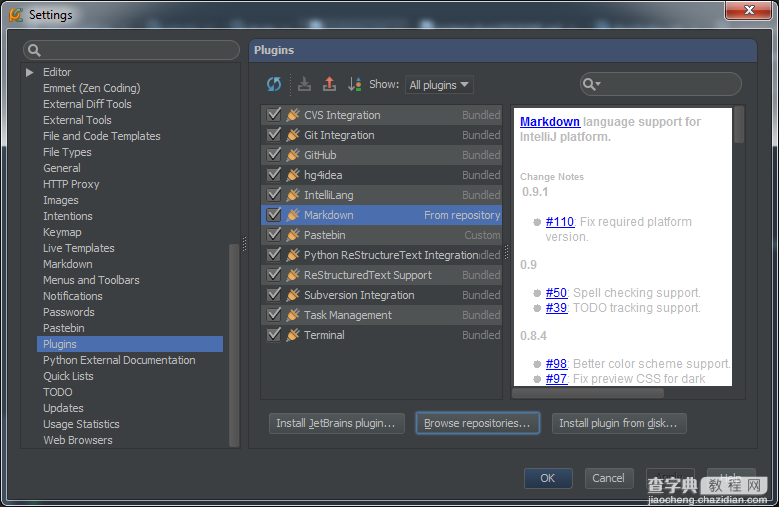Screen dimensions: 779x507
Task: Open issue #98 link
Action: pyautogui.click(x=556, y=363)
